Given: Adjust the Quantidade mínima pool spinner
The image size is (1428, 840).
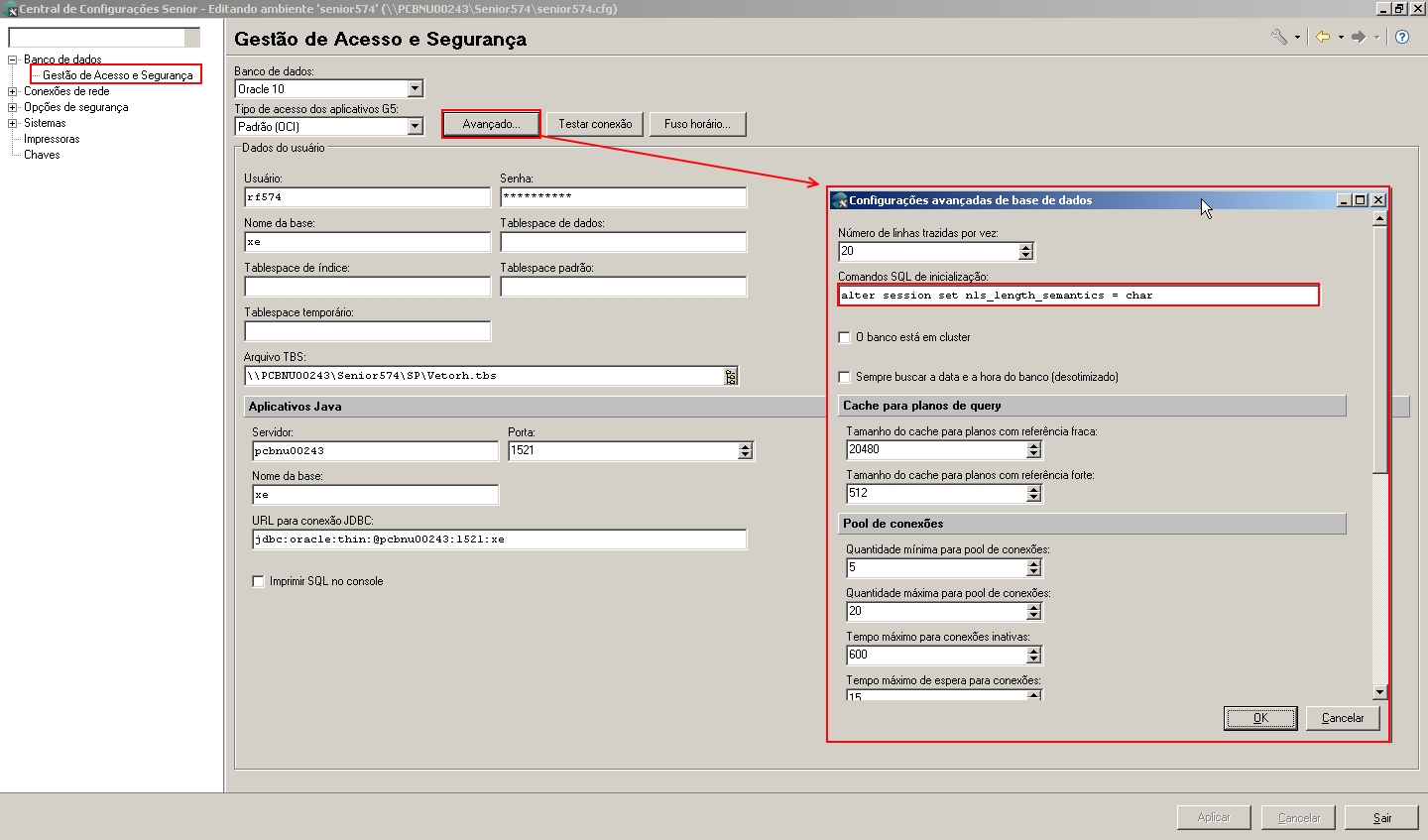Looking at the screenshot, I should point(1034,568).
